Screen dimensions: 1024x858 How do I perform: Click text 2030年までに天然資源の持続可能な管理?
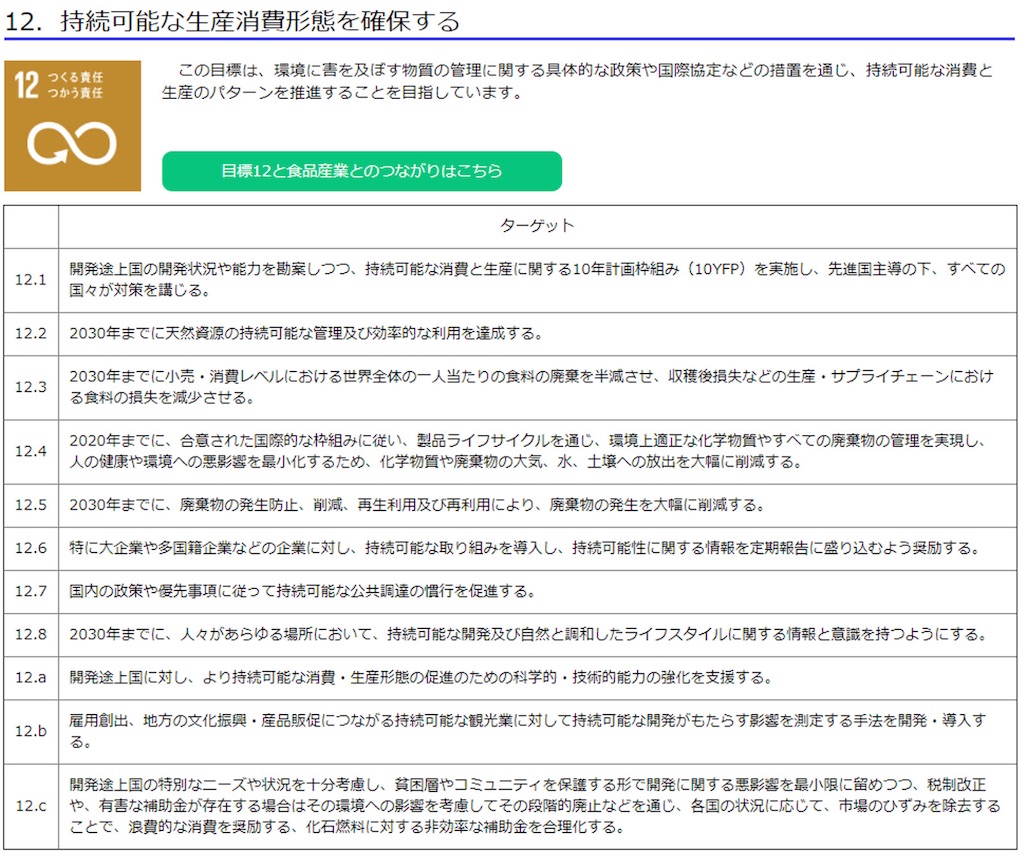(306, 334)
